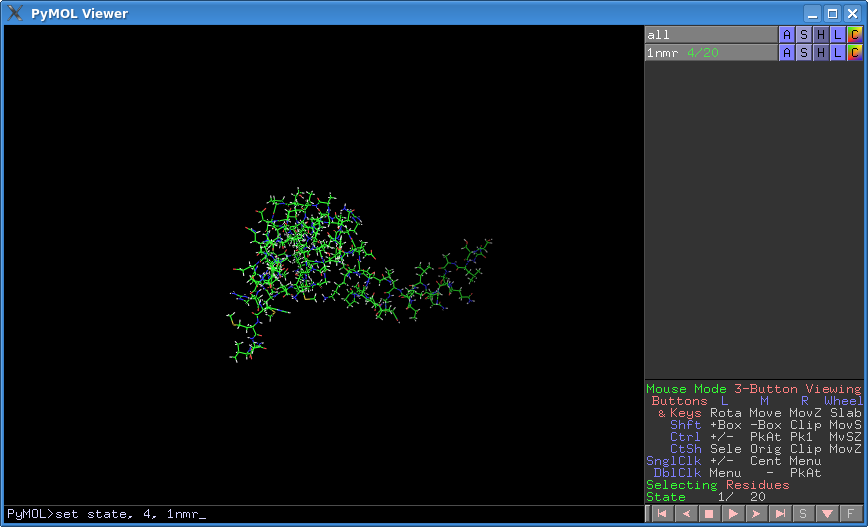Rewind to the first state
The image size is (868, 527).
(x=661, y=514)
